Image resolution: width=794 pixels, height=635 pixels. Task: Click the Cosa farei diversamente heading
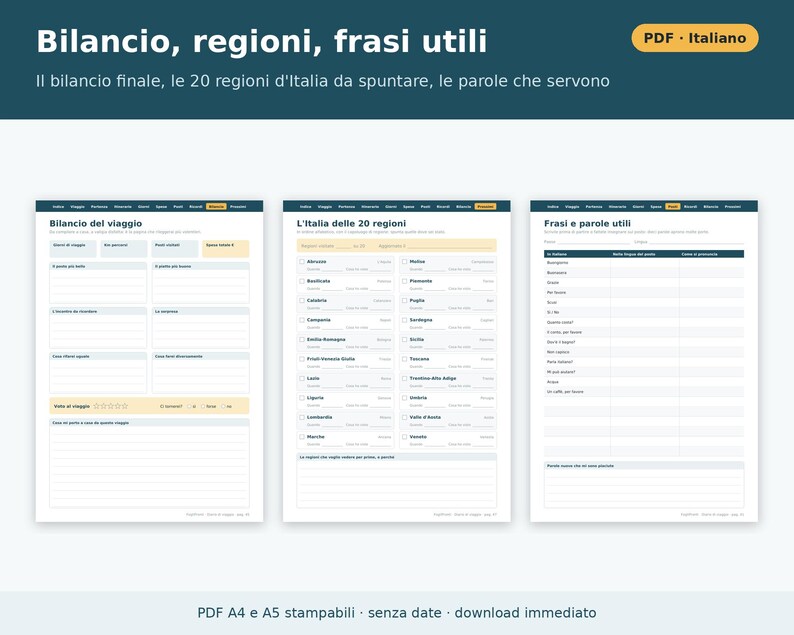(179, 356)
